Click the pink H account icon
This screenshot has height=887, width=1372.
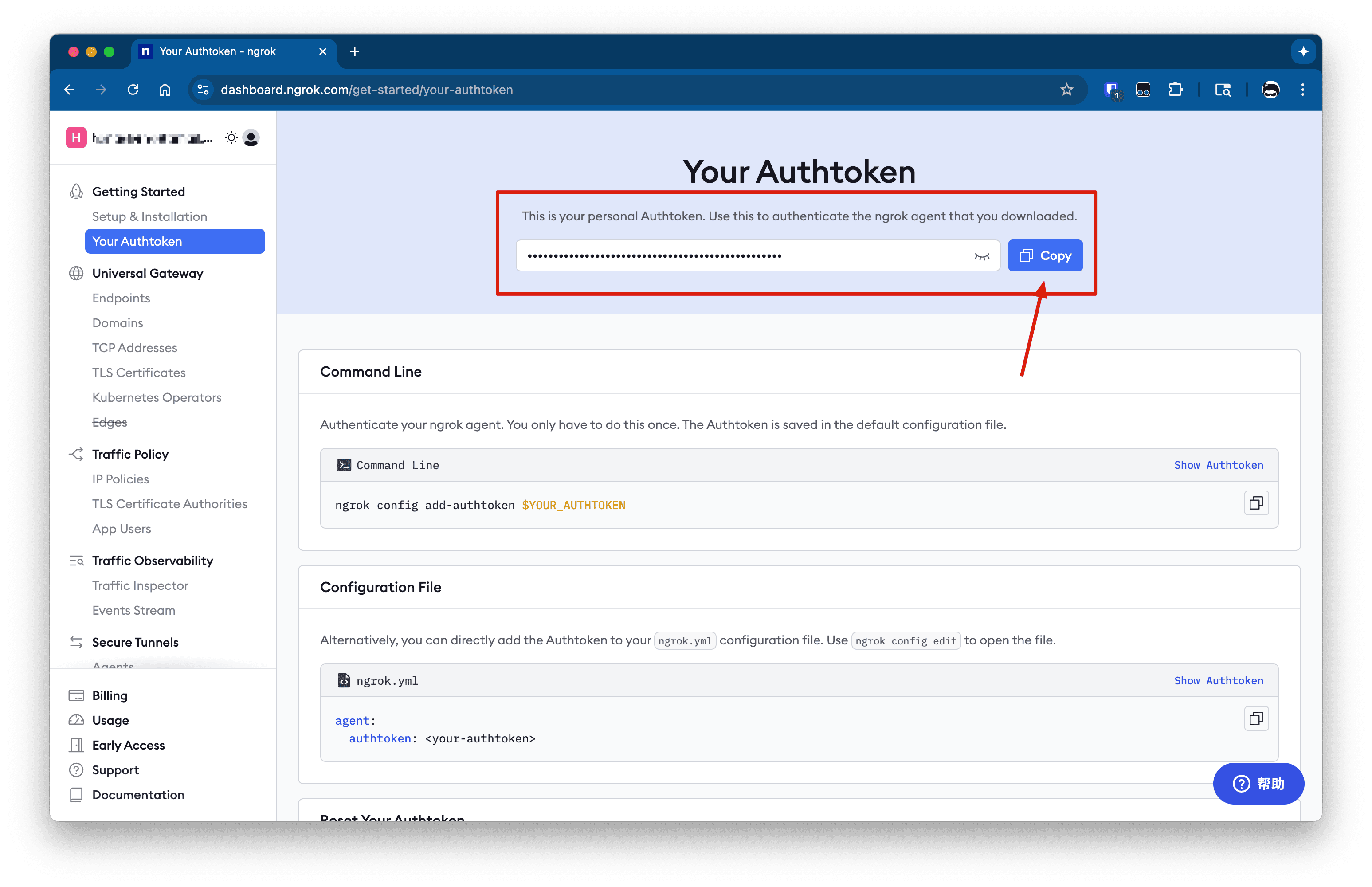76,137
